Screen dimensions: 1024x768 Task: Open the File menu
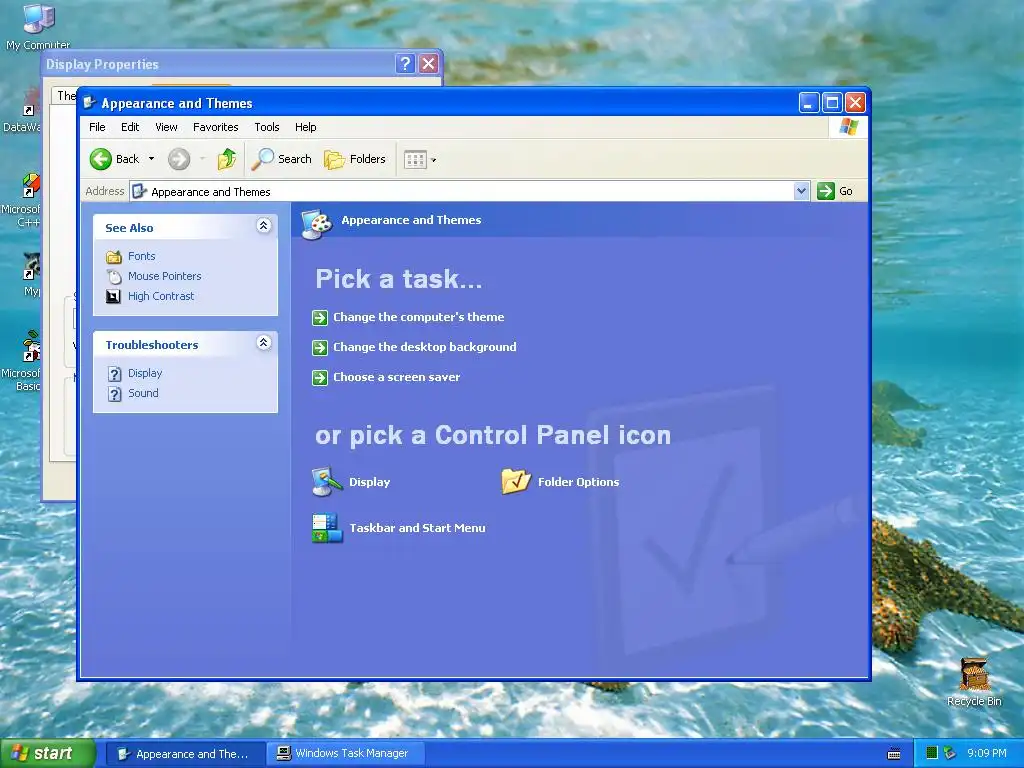tap(97, 127)
